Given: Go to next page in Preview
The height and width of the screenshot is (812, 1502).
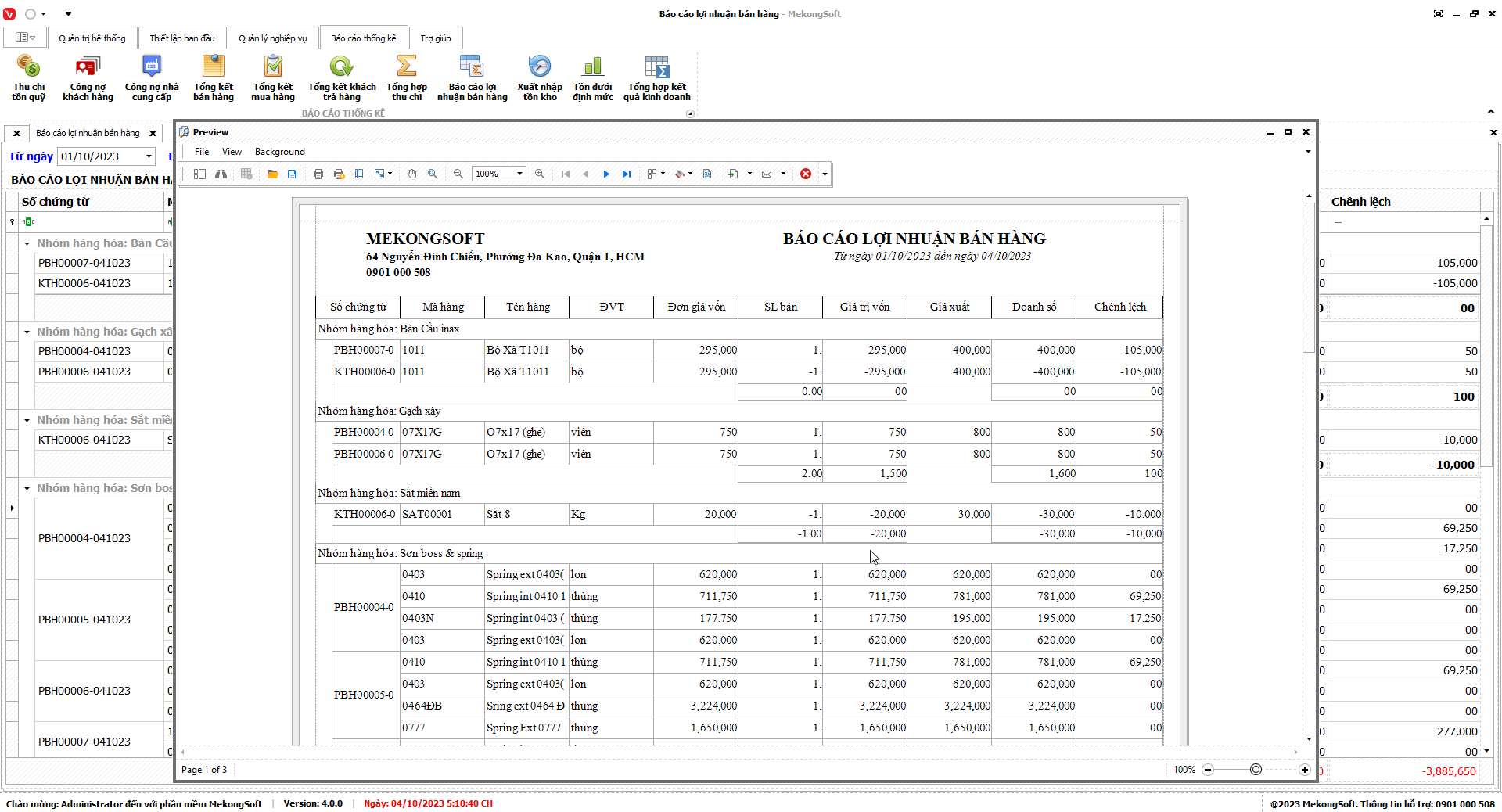Looking at the screenshot, I should 606,174.
